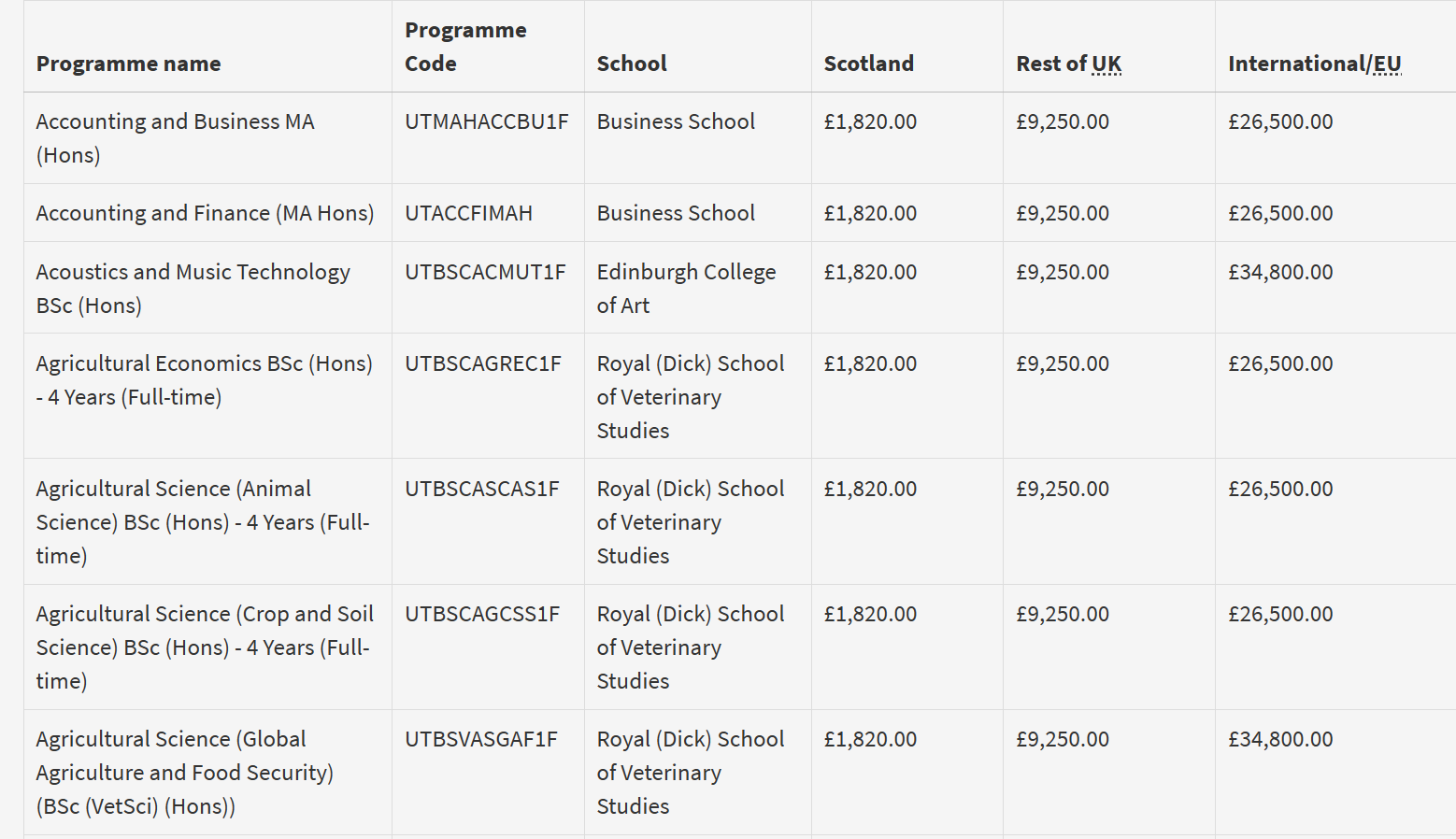This screenshot has width=1456, height=839.
Task: Click the "School" column header
Action: pos(632,64)
